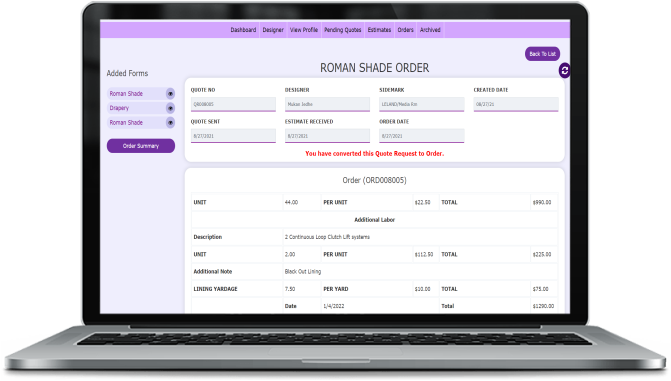The image size is (671, 381).
Task: Open the Archived section
Action: pos(430,30)
